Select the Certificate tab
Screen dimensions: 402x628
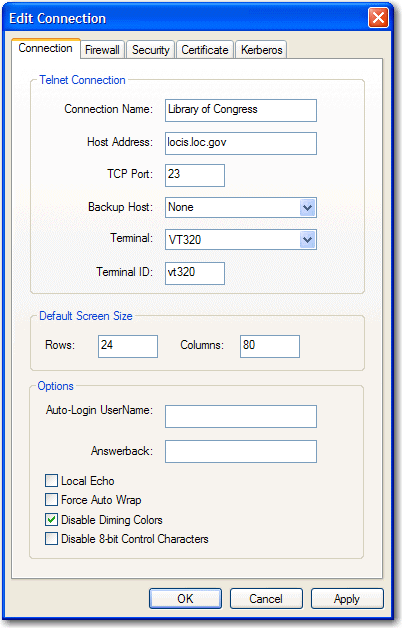coord(205,50)
